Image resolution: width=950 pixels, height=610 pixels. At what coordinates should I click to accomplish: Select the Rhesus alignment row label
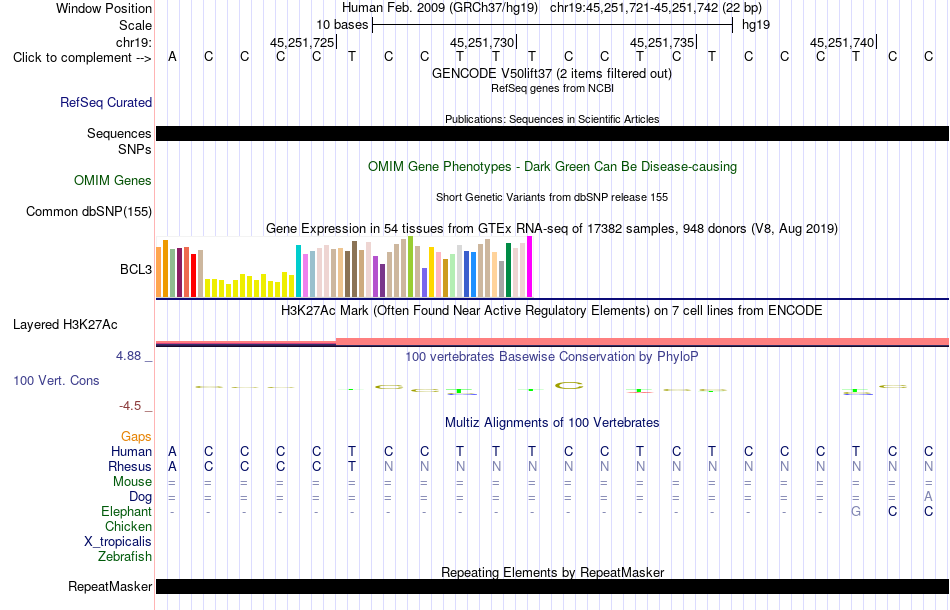pos(130,466)
